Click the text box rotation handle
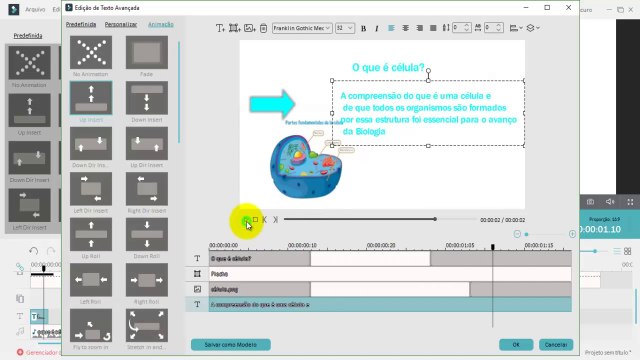This screenshot has height=360, width=640. tap(428, 71)
